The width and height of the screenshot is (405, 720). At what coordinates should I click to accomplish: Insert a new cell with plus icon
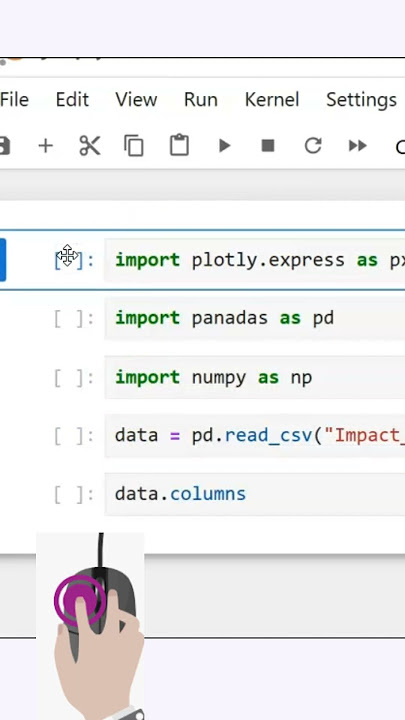coord(45,146)
